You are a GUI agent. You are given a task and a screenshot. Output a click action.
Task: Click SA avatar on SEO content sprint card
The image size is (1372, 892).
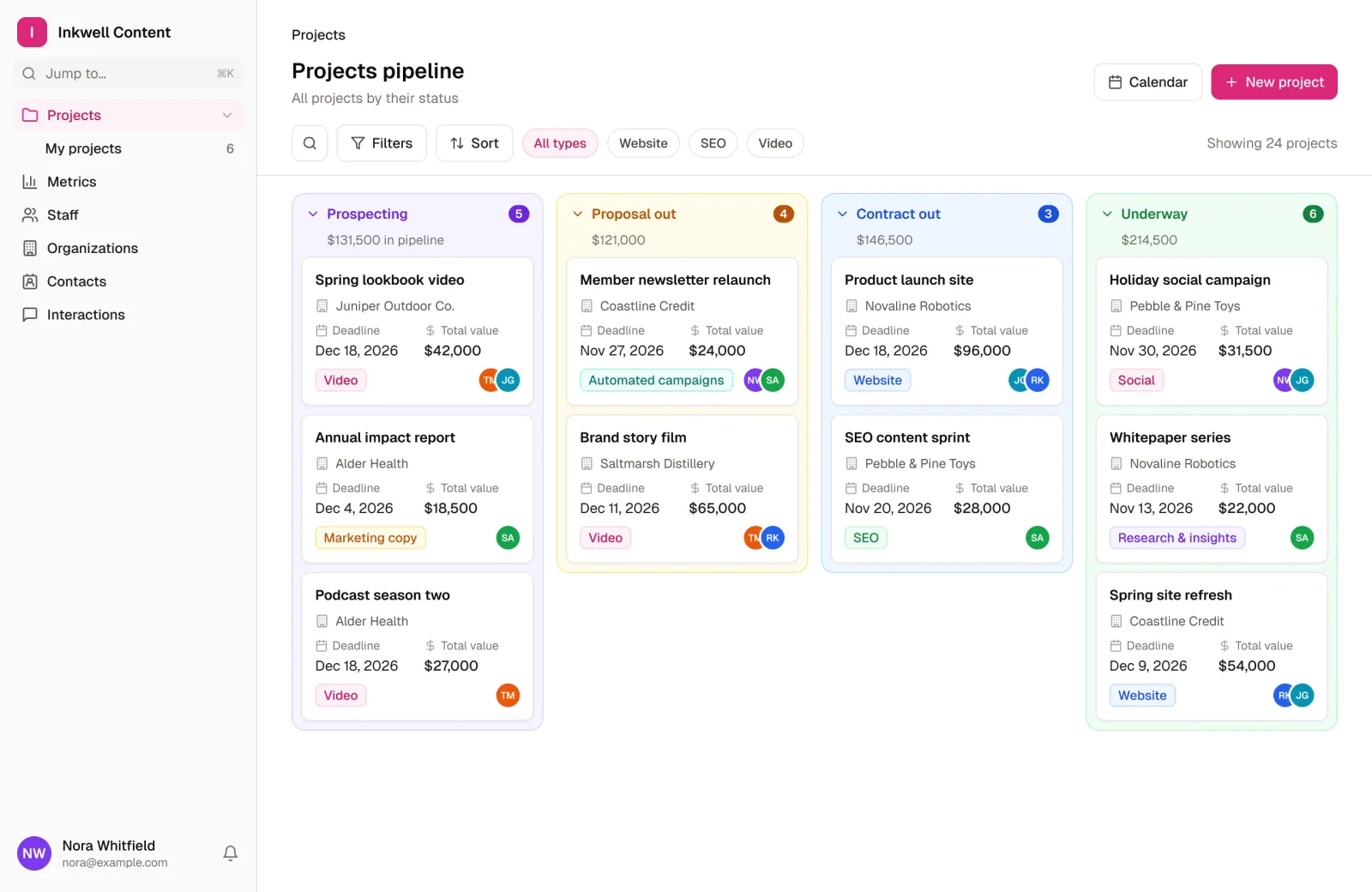(x=1038, y=538)
